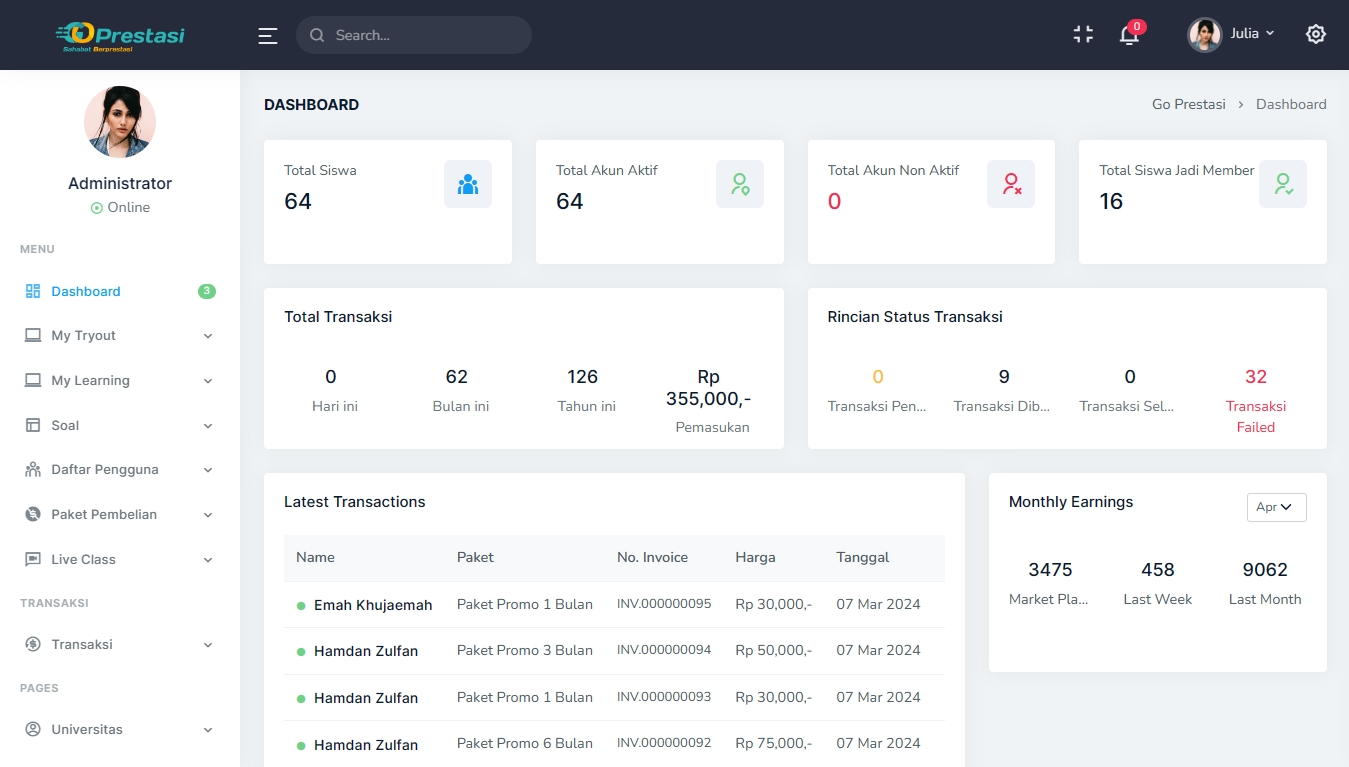
Task: Click the Rp 75,000,- price cell
Action: [x=774, y=743]
